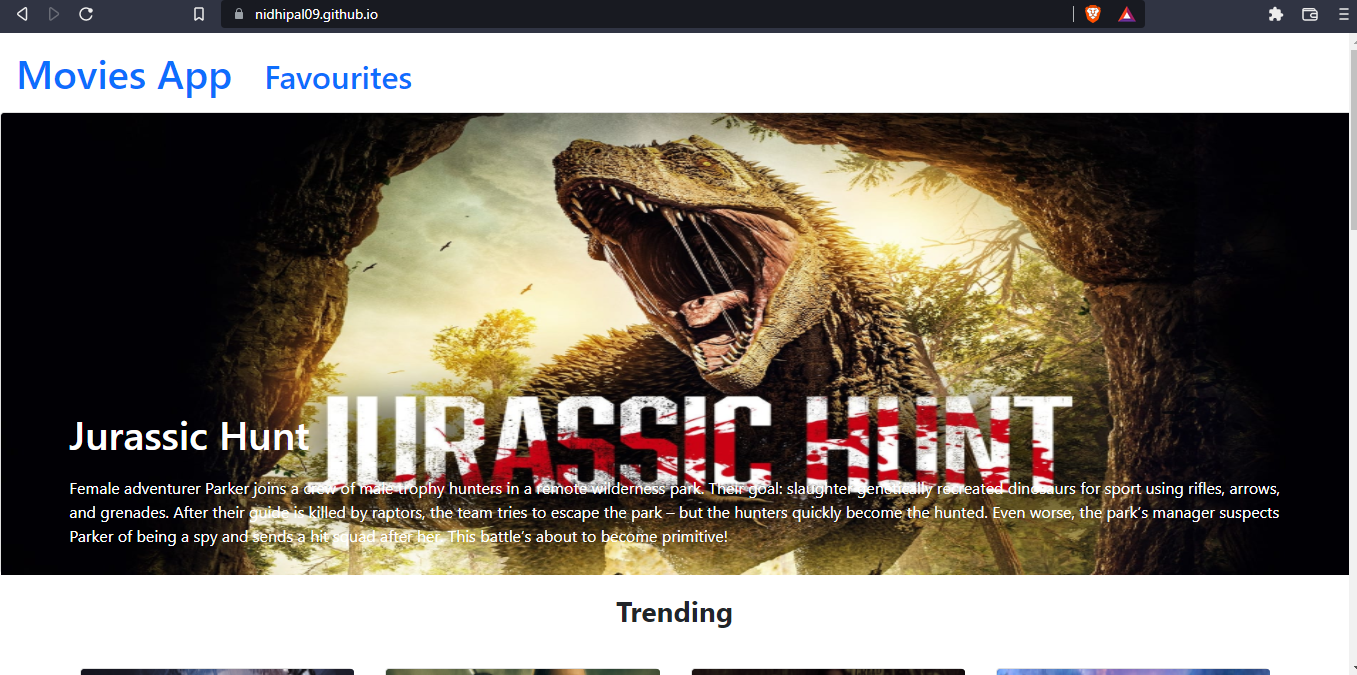Open the Favourites page

click(338, 78)
